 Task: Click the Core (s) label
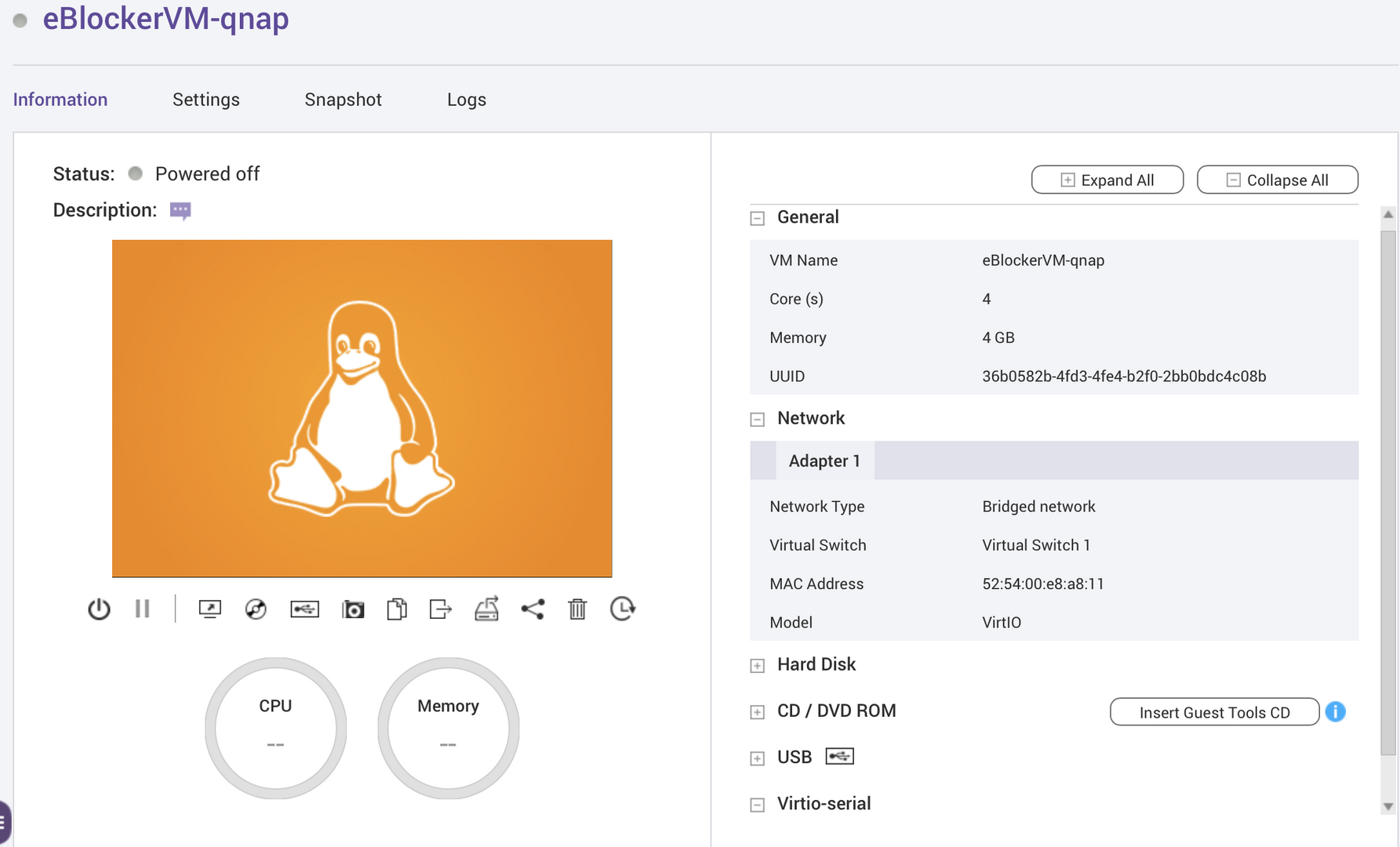click(x=796, y=300)
